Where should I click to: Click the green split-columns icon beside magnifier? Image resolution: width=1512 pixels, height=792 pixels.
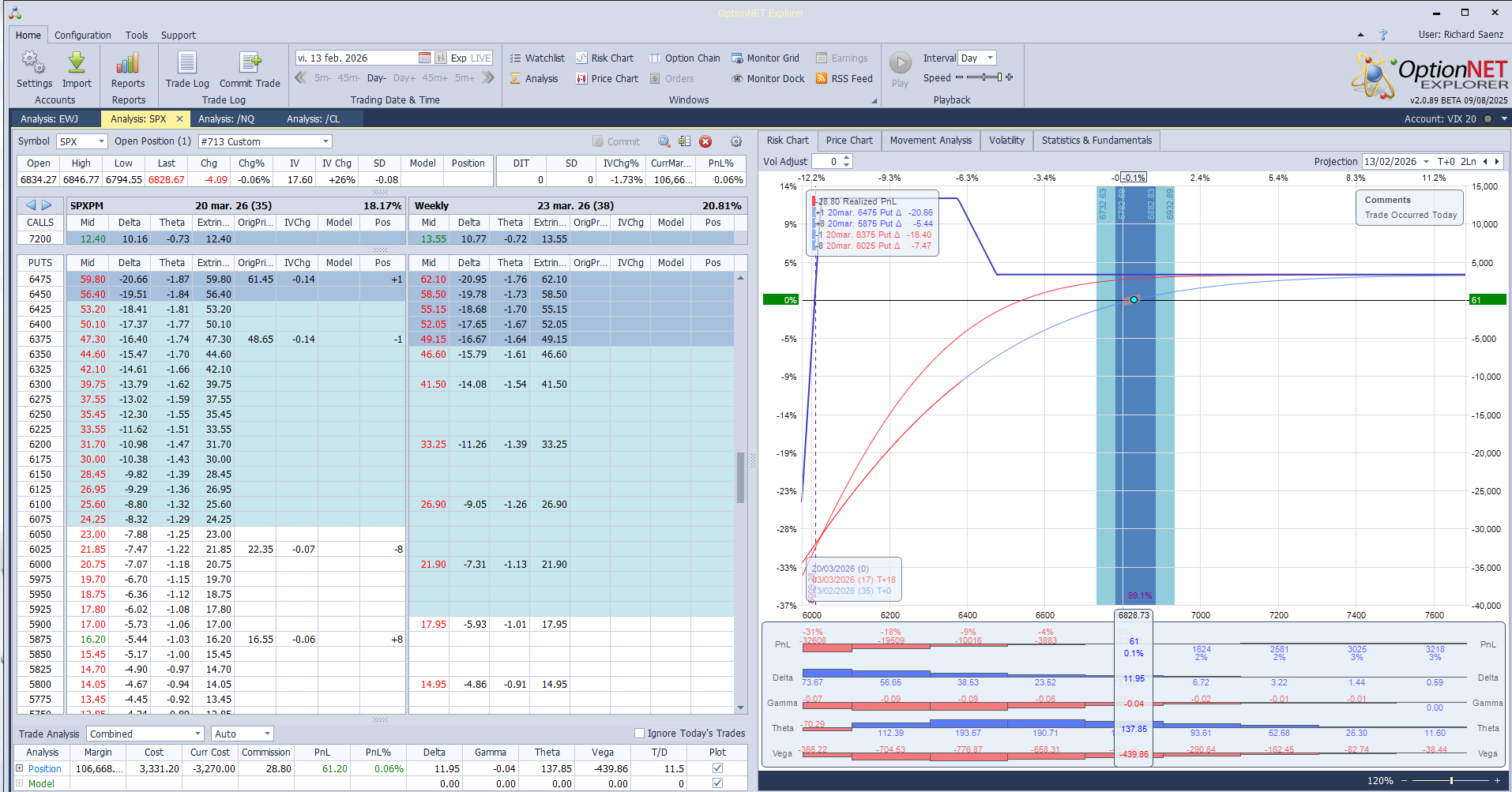pyautogui.click(x=684, y=141)
